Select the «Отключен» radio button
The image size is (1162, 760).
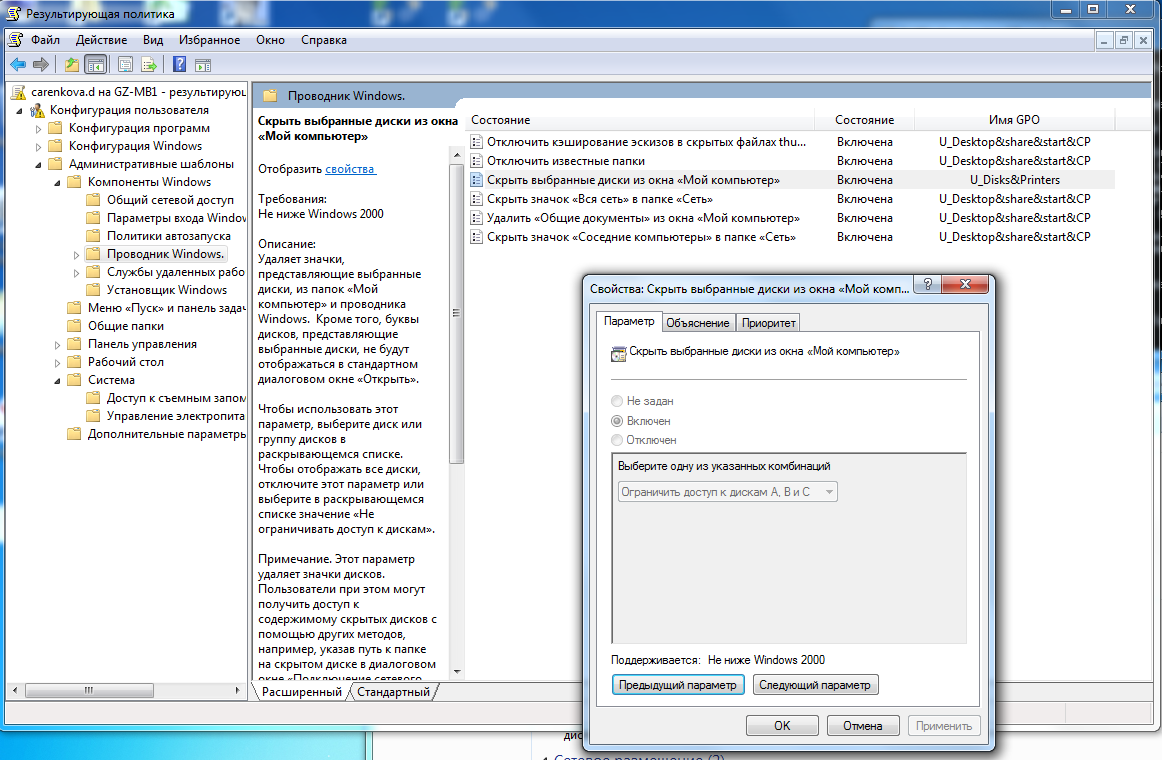point(617,440)
